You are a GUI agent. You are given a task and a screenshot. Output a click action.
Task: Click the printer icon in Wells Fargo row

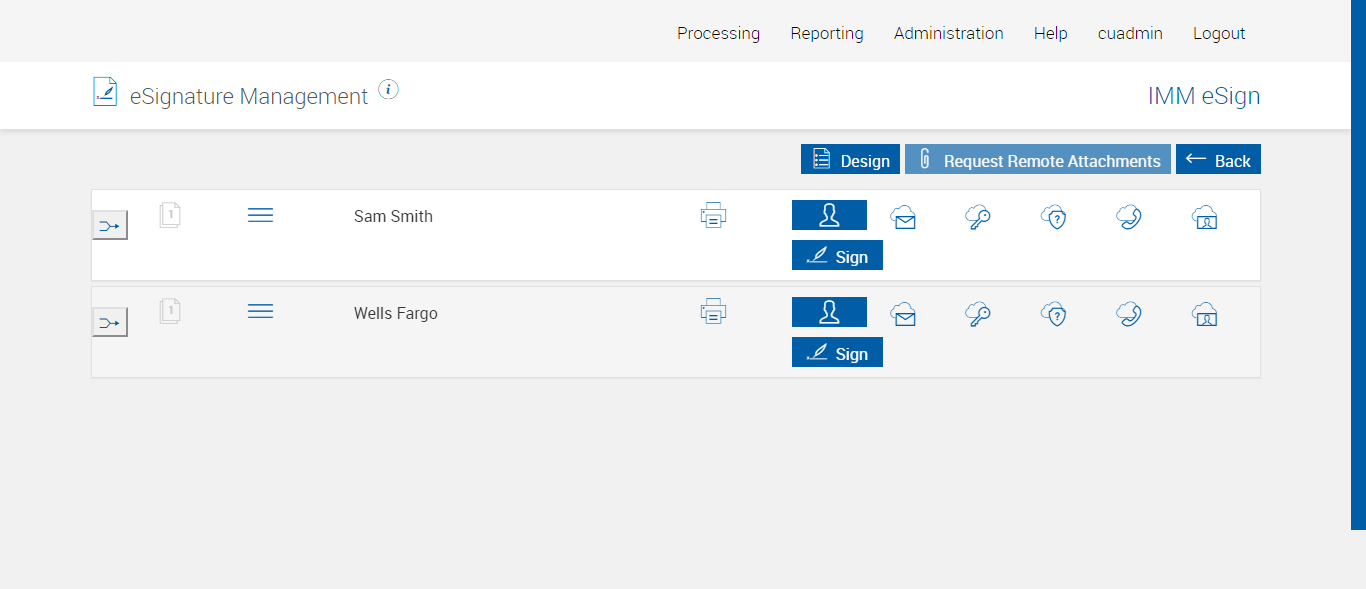point(713,312)
